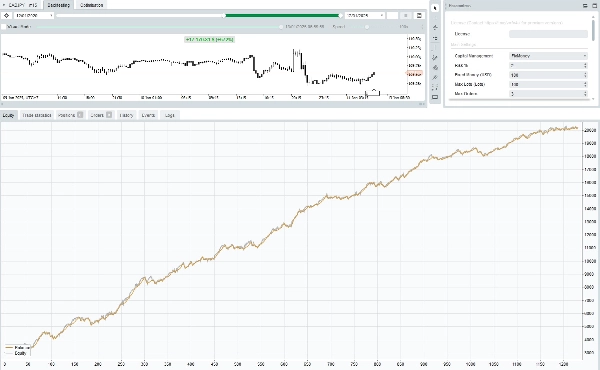
Task: Open the Equity tab
Action: pyautogui.click(x=8, y=115)
